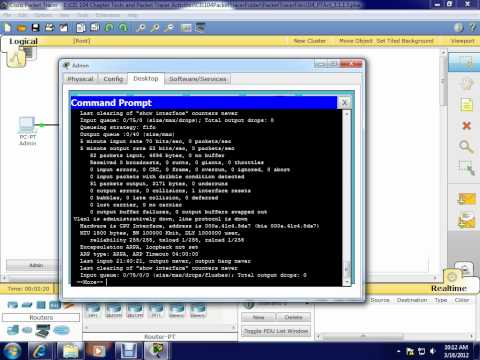480x360 pixels.
Task: Click the green Undo arrow icon
Action: click(x=109, y=28)
